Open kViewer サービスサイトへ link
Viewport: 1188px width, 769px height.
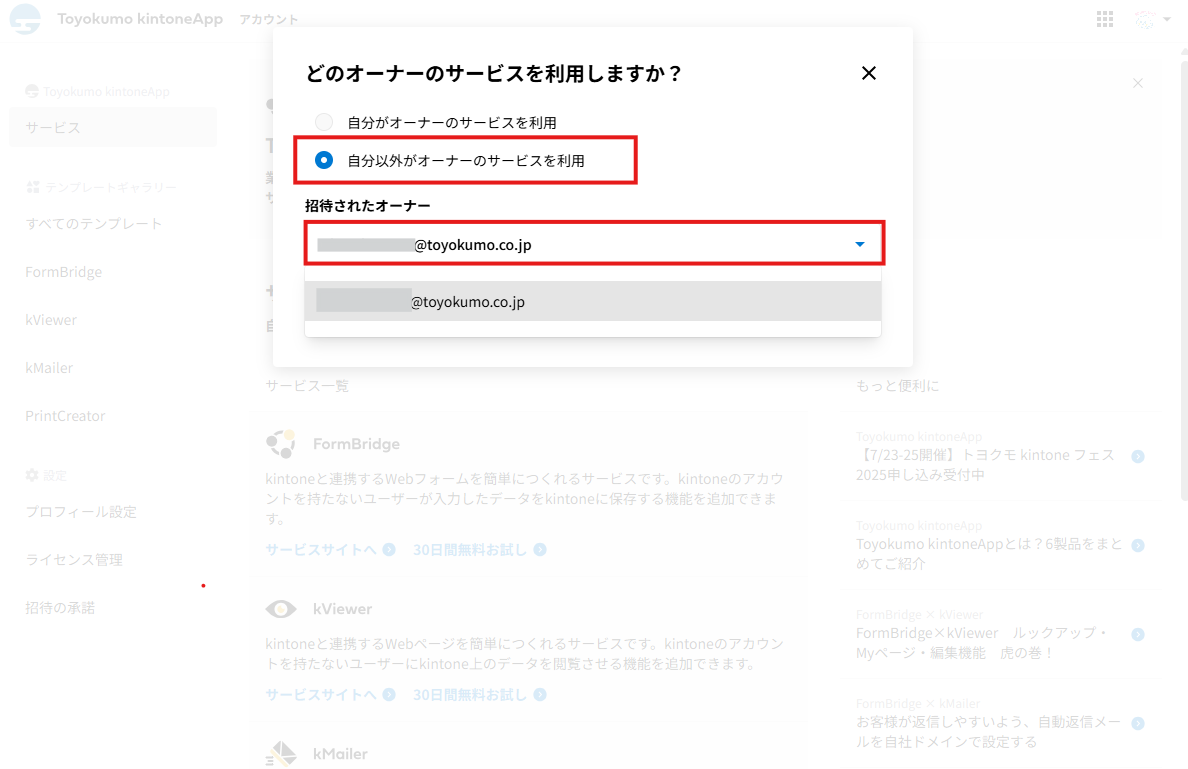320,695
